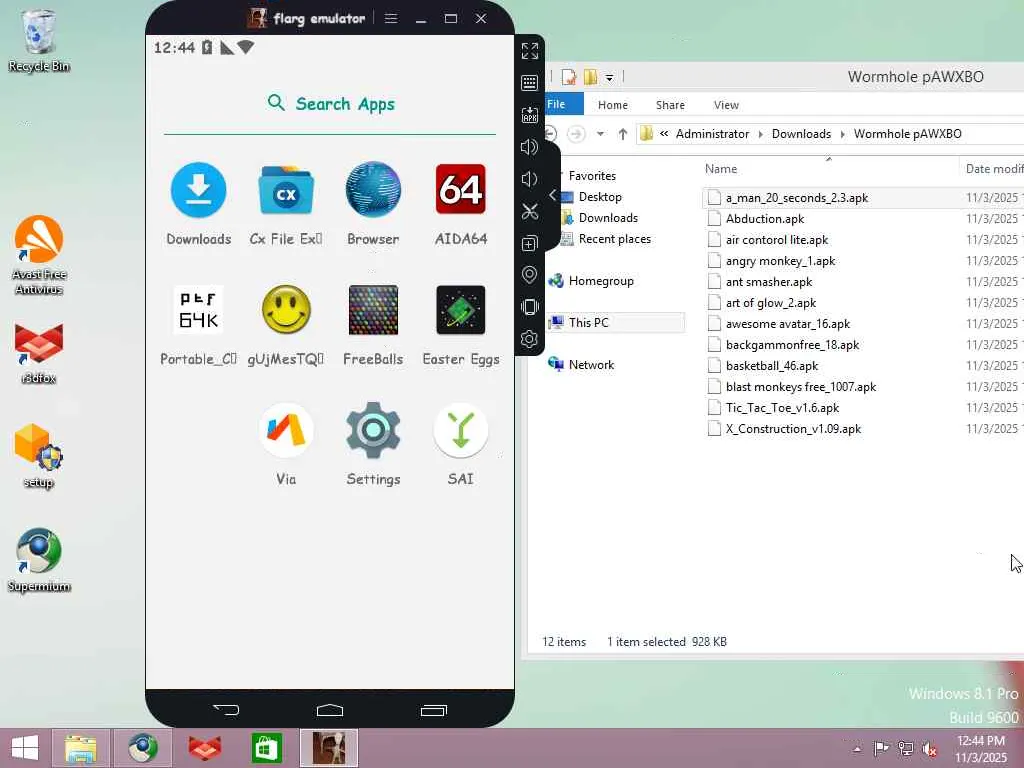Switch to the View ribbon tab

(x=726, y=105)
